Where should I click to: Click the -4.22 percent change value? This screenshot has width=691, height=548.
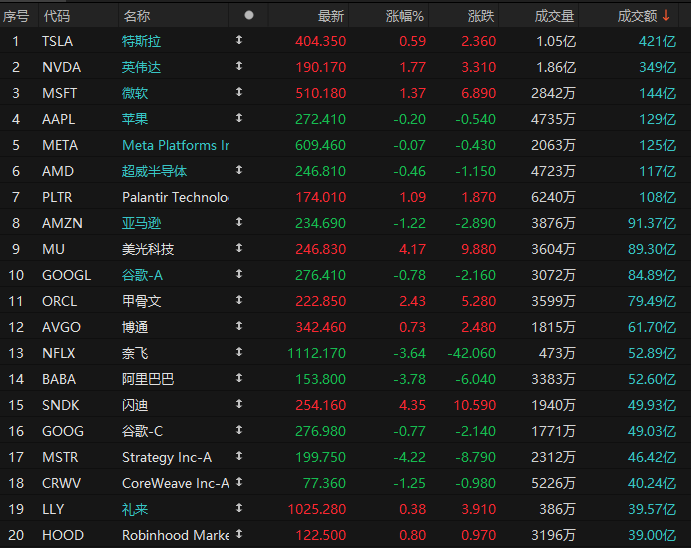(x=409, y=457)
